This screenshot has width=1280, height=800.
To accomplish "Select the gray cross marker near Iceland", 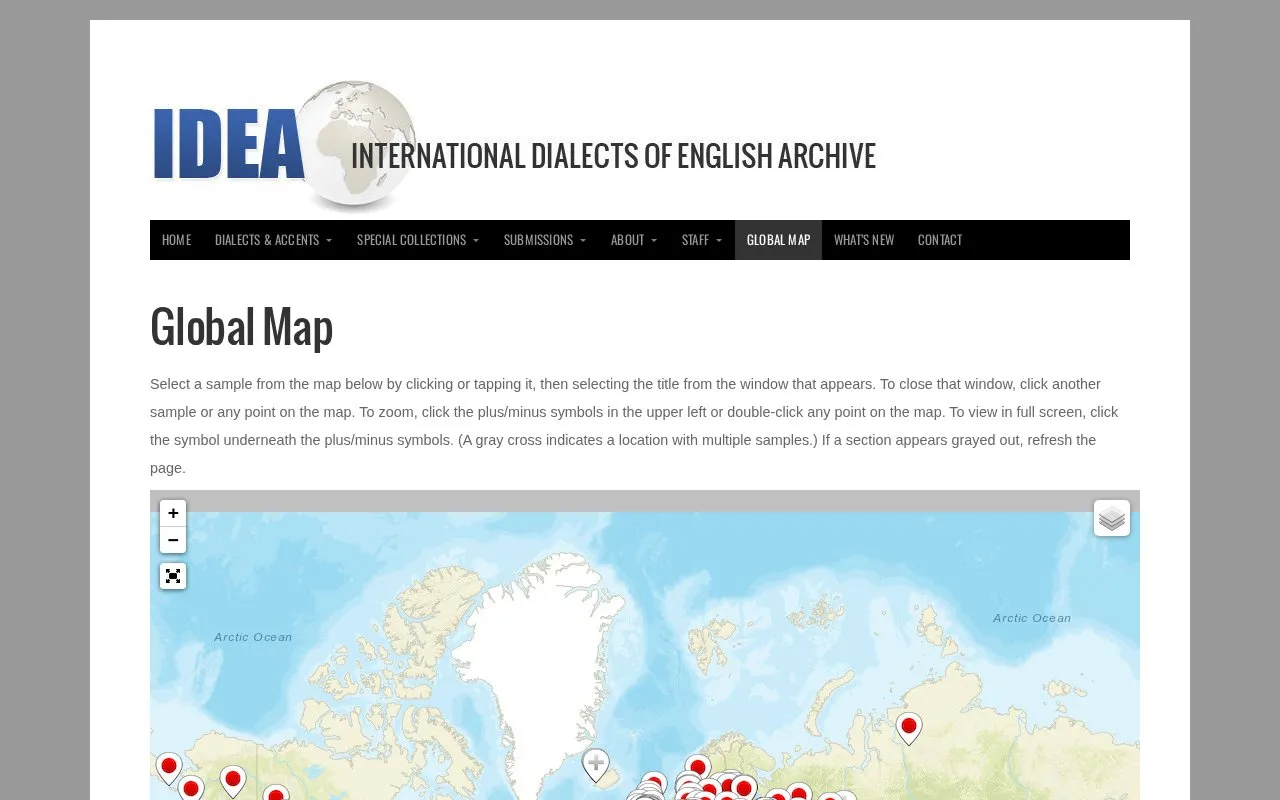I will point(596,766).
